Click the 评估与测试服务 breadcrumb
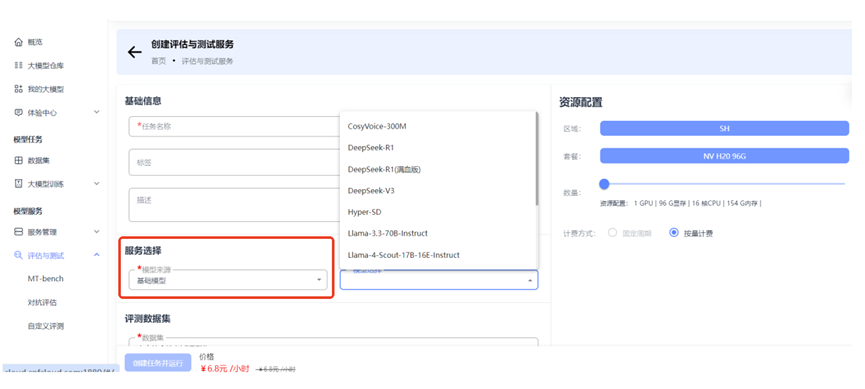The width and height of the screenshot is (865, 389). pos(207,61)
